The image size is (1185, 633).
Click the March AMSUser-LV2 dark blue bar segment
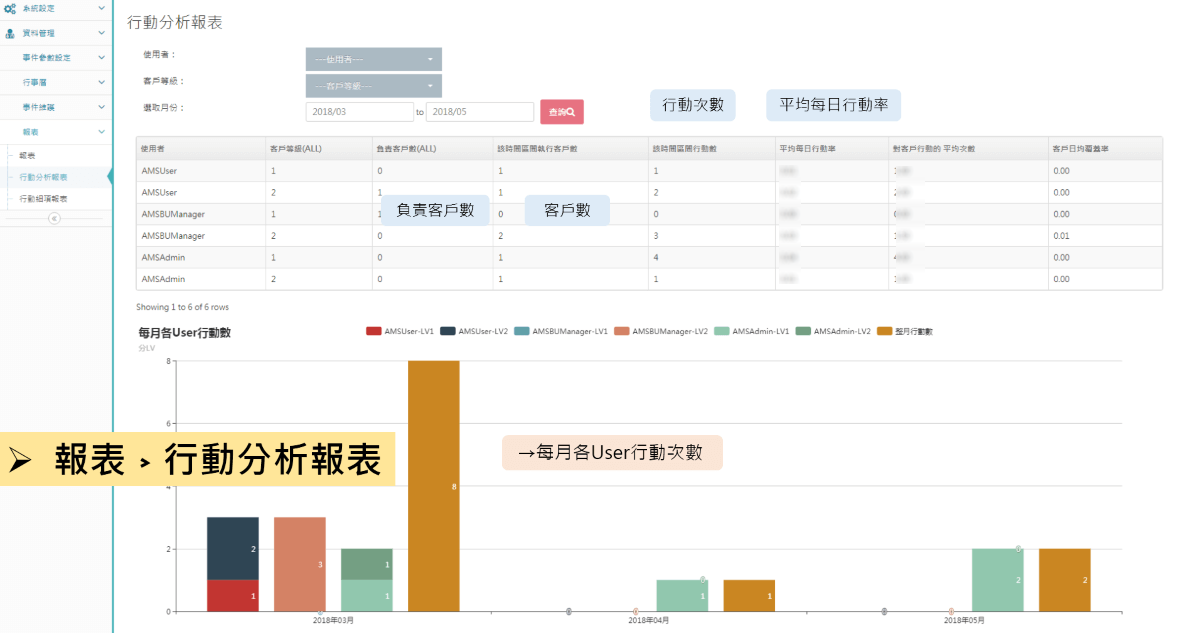tap(233, 548)
